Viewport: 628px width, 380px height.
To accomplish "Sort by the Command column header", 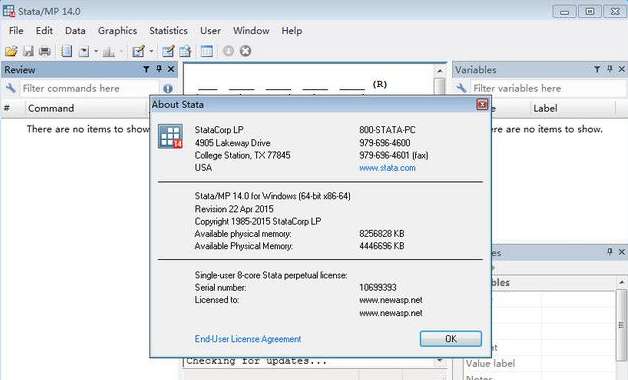I will pos(87,109).
